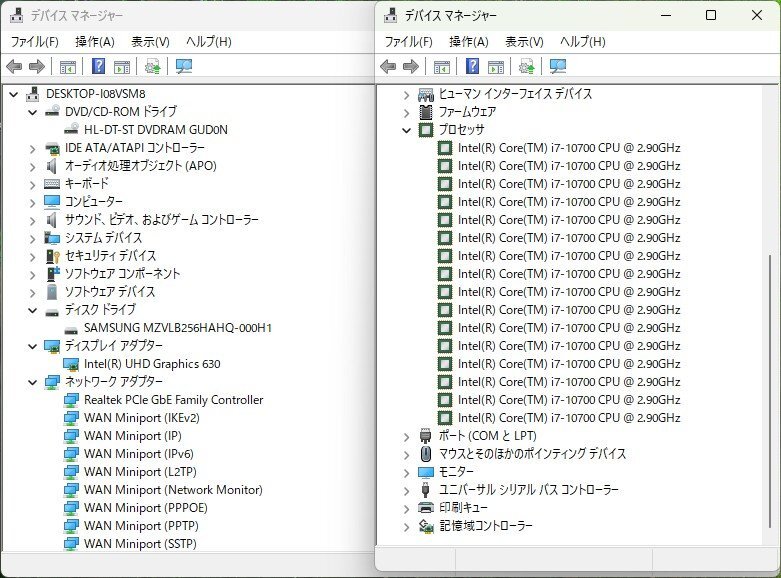Select the SAMSUNG MZVLB256HAHQ-000H1 disk drive
The height and width of the screenshot is (578, 781).
178,328
